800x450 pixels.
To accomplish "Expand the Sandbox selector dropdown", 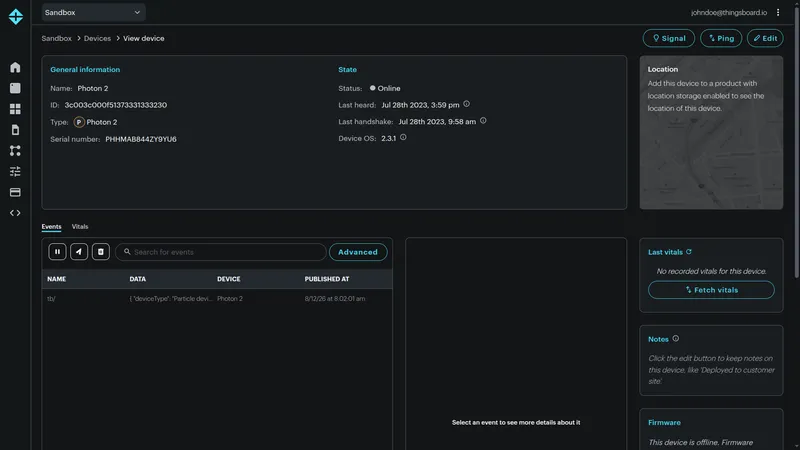I will (93, 12).
